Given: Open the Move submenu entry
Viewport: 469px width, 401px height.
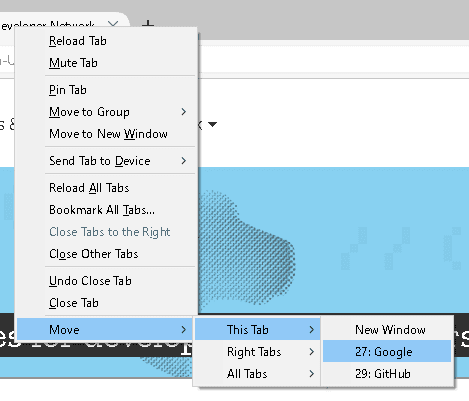Looking at the screenshot, I should [106, 330].
